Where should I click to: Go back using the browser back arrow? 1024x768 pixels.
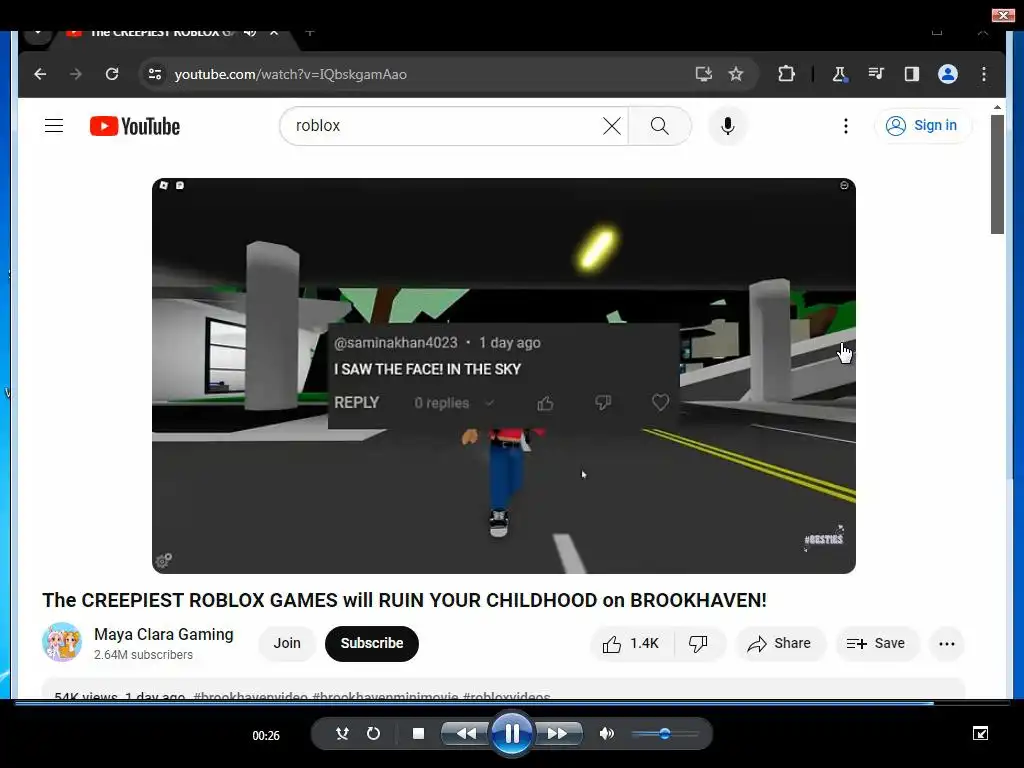40,74
